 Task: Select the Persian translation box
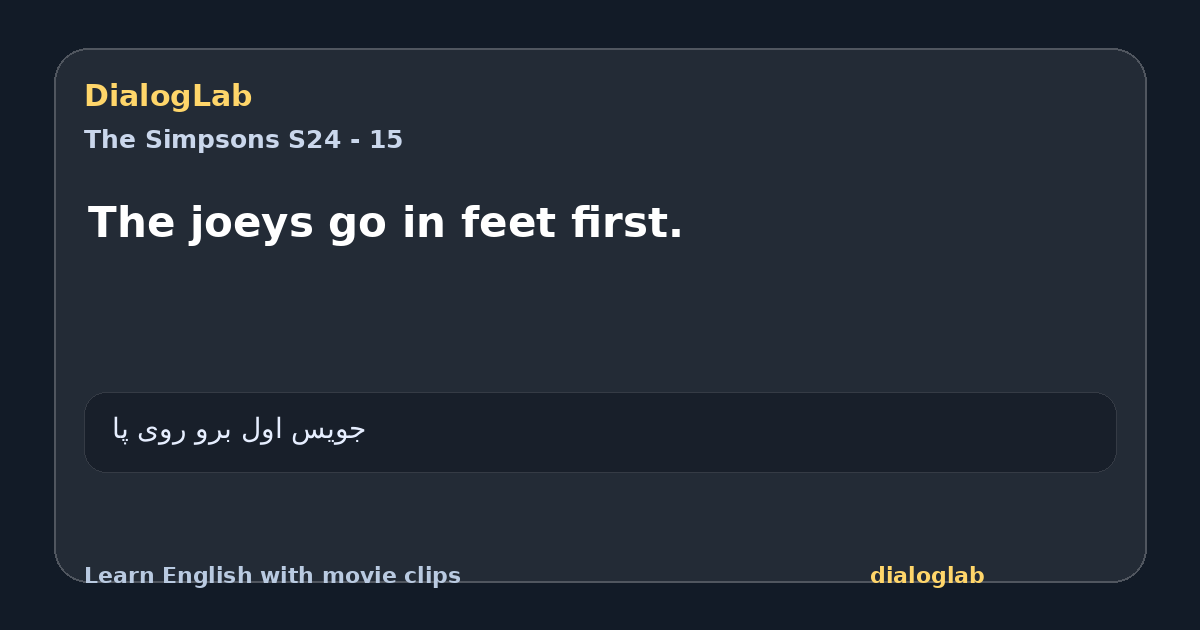pos(600,432)
